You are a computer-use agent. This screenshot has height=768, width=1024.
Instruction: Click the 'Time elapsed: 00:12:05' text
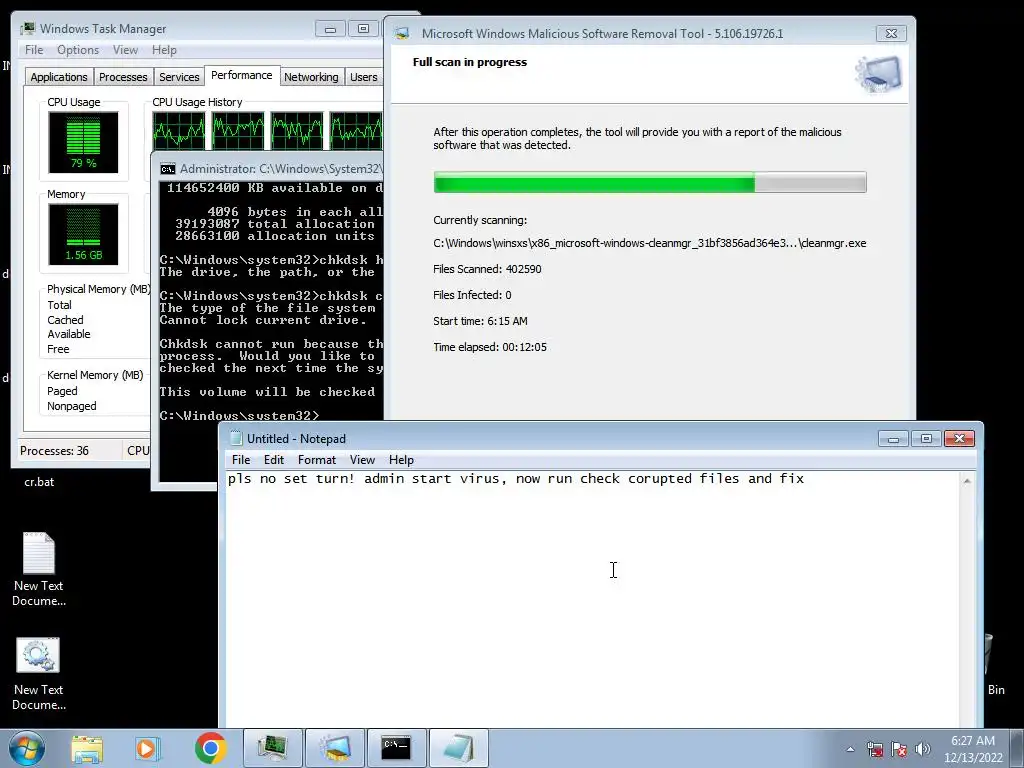490,347
